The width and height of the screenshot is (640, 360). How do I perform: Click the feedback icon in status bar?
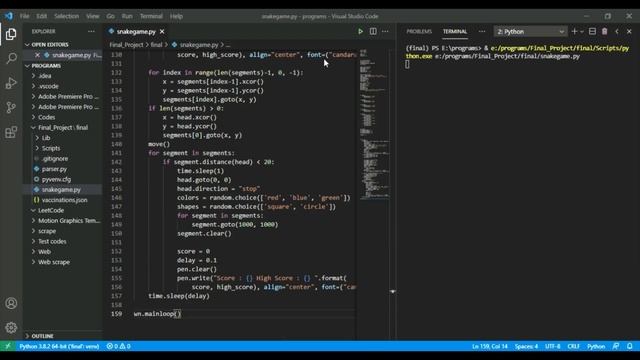tap(616, 346)
